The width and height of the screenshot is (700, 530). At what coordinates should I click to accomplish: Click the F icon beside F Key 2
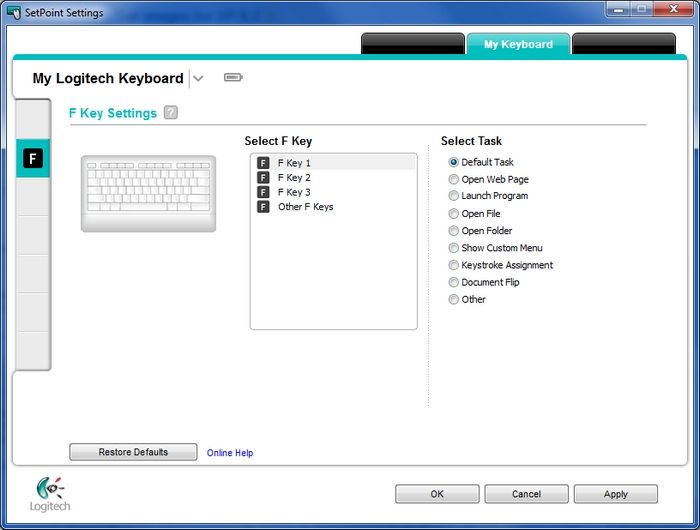(x=263, y=178)
